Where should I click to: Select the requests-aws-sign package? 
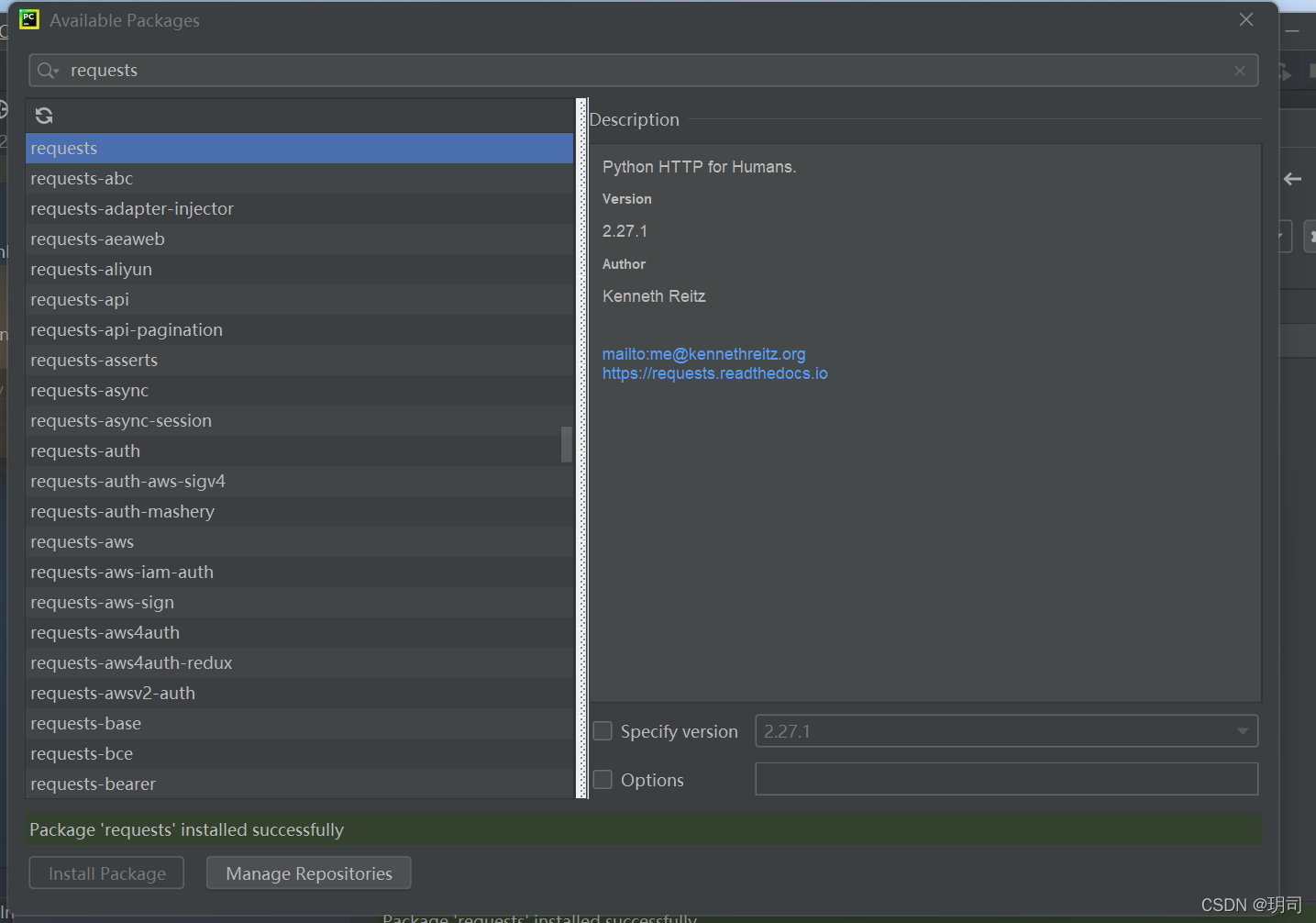coord(299,603)
